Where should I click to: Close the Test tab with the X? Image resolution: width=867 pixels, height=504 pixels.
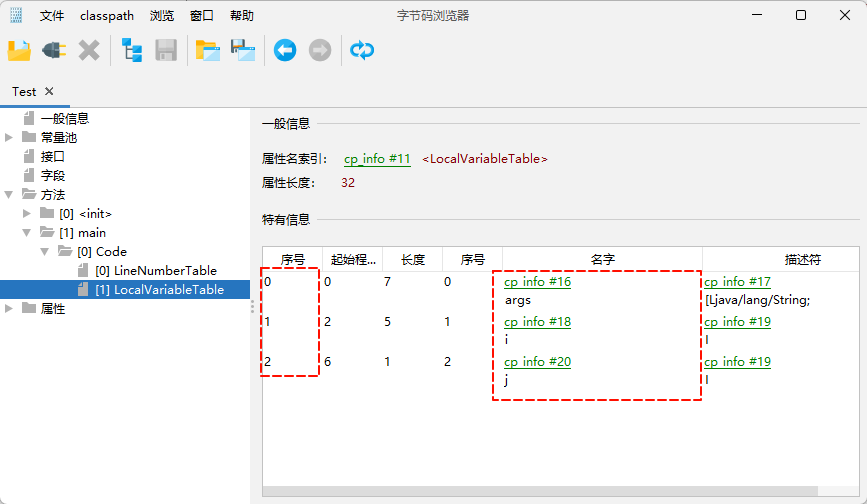tap(49, 91)
